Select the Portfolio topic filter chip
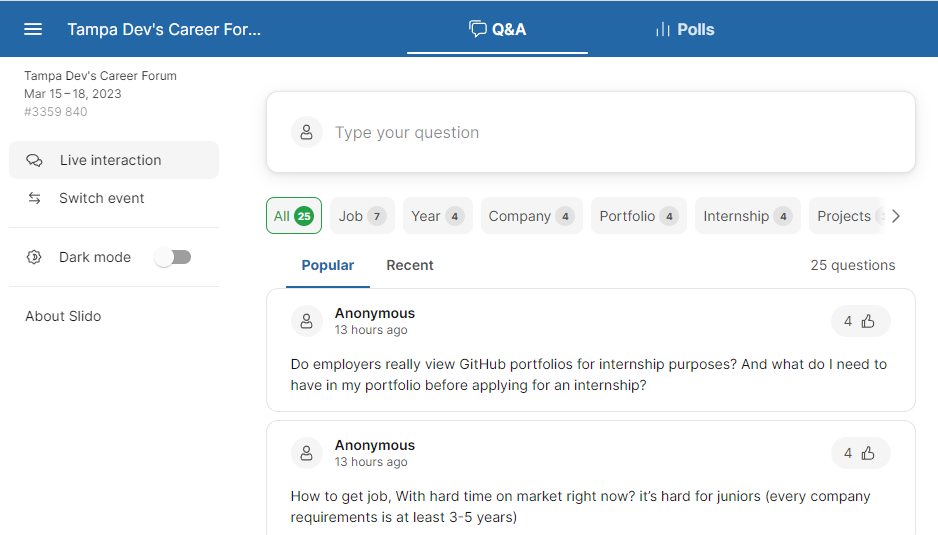The image size is (938, 535). (x=638, y=216)
